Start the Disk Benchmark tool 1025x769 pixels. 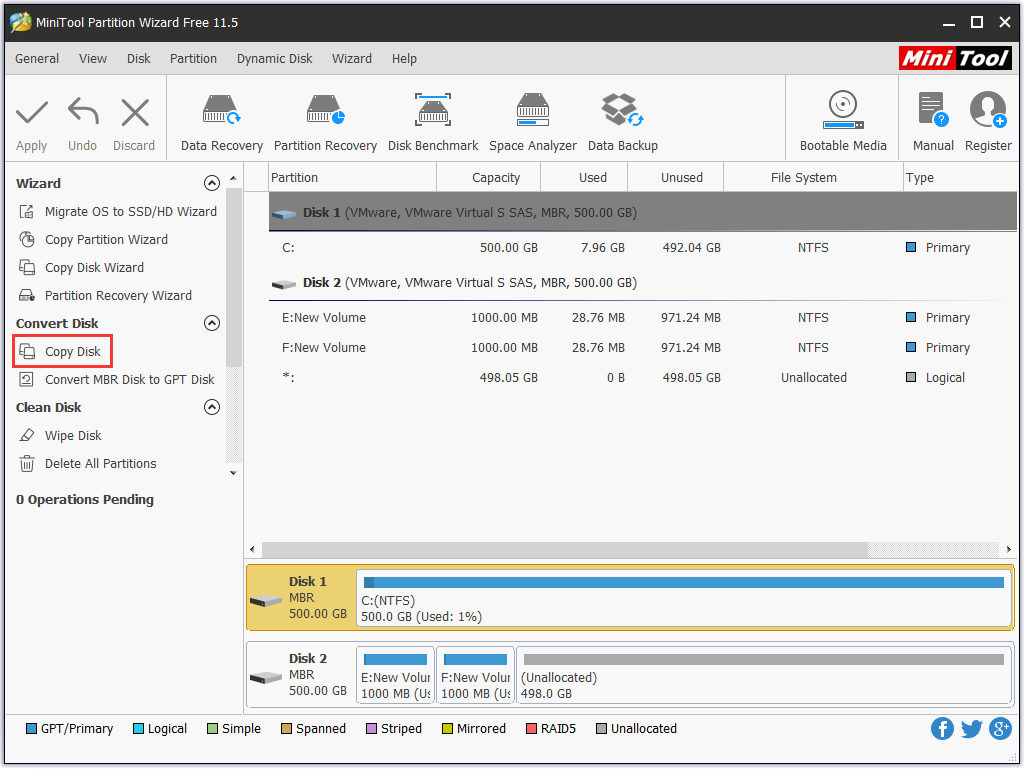tap(433, 118)
